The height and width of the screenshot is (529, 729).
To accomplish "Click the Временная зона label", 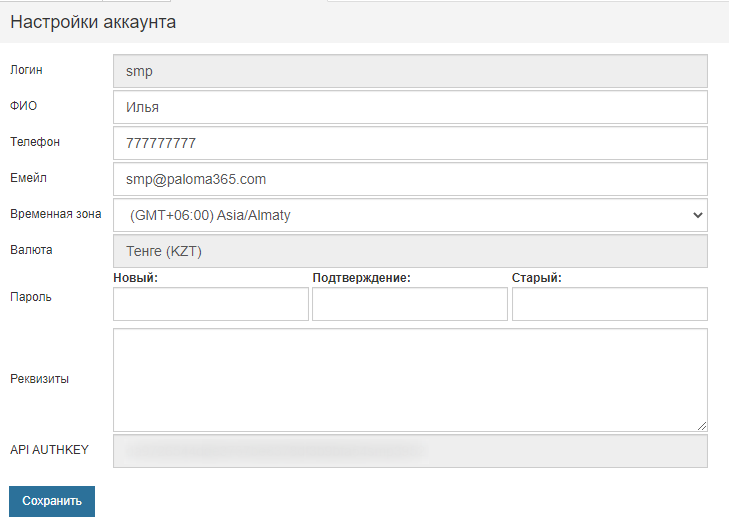I will pyautogui.click(x=55, y=214).
